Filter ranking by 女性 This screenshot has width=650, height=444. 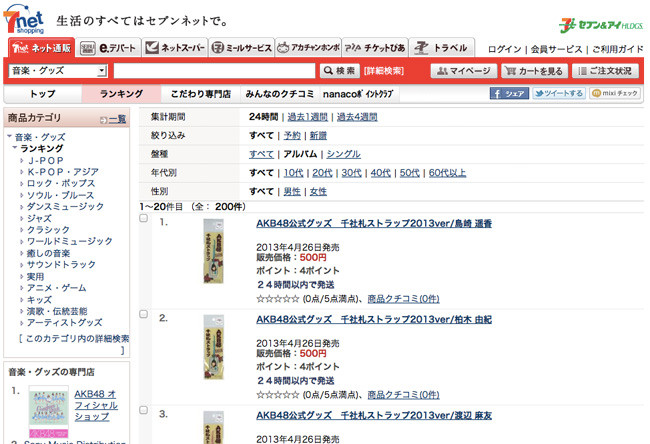point(318,192)
